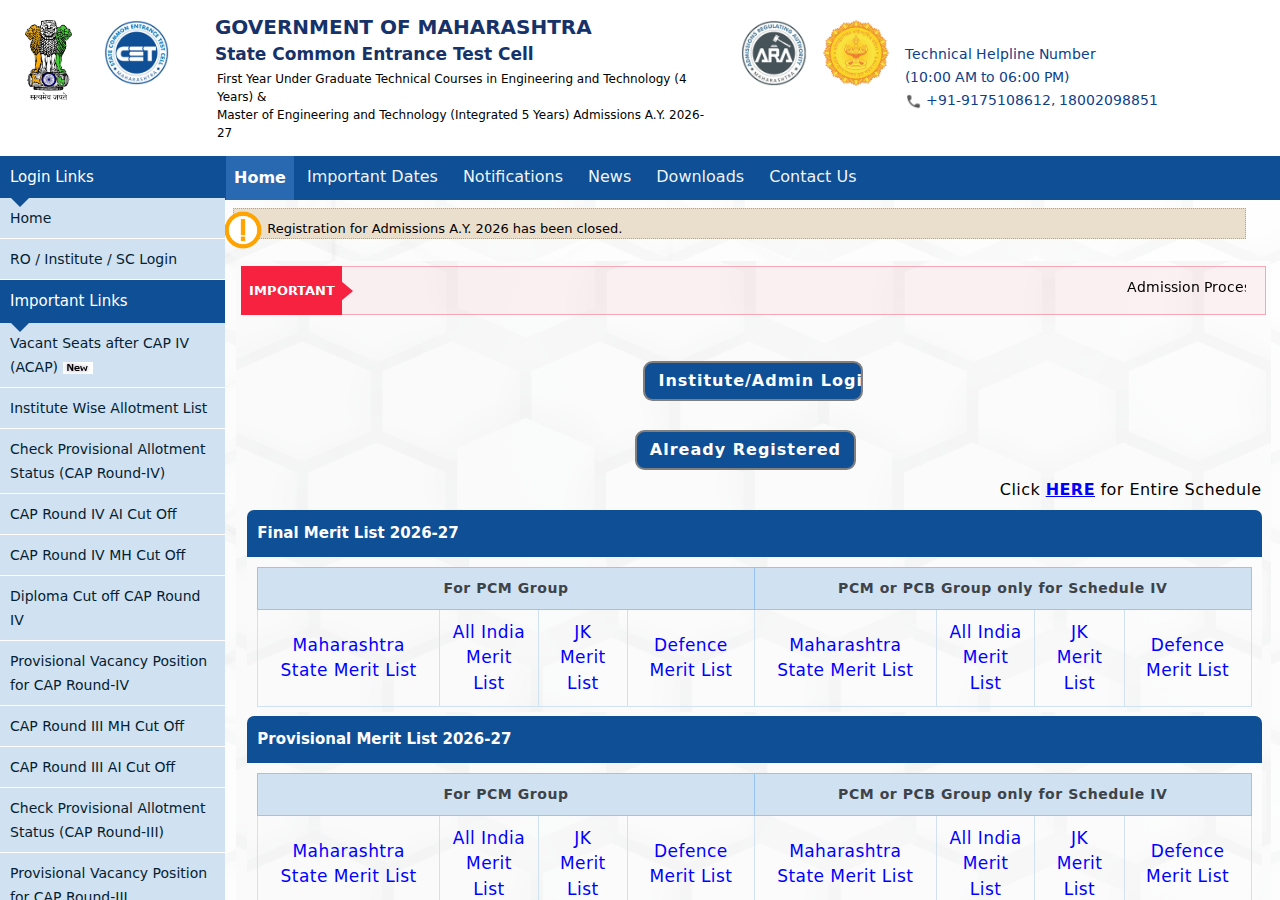Click the red IMPORTANT label
Image resolution: width=1280 pixels, height=900 pixels.
(x=292, y=291)
